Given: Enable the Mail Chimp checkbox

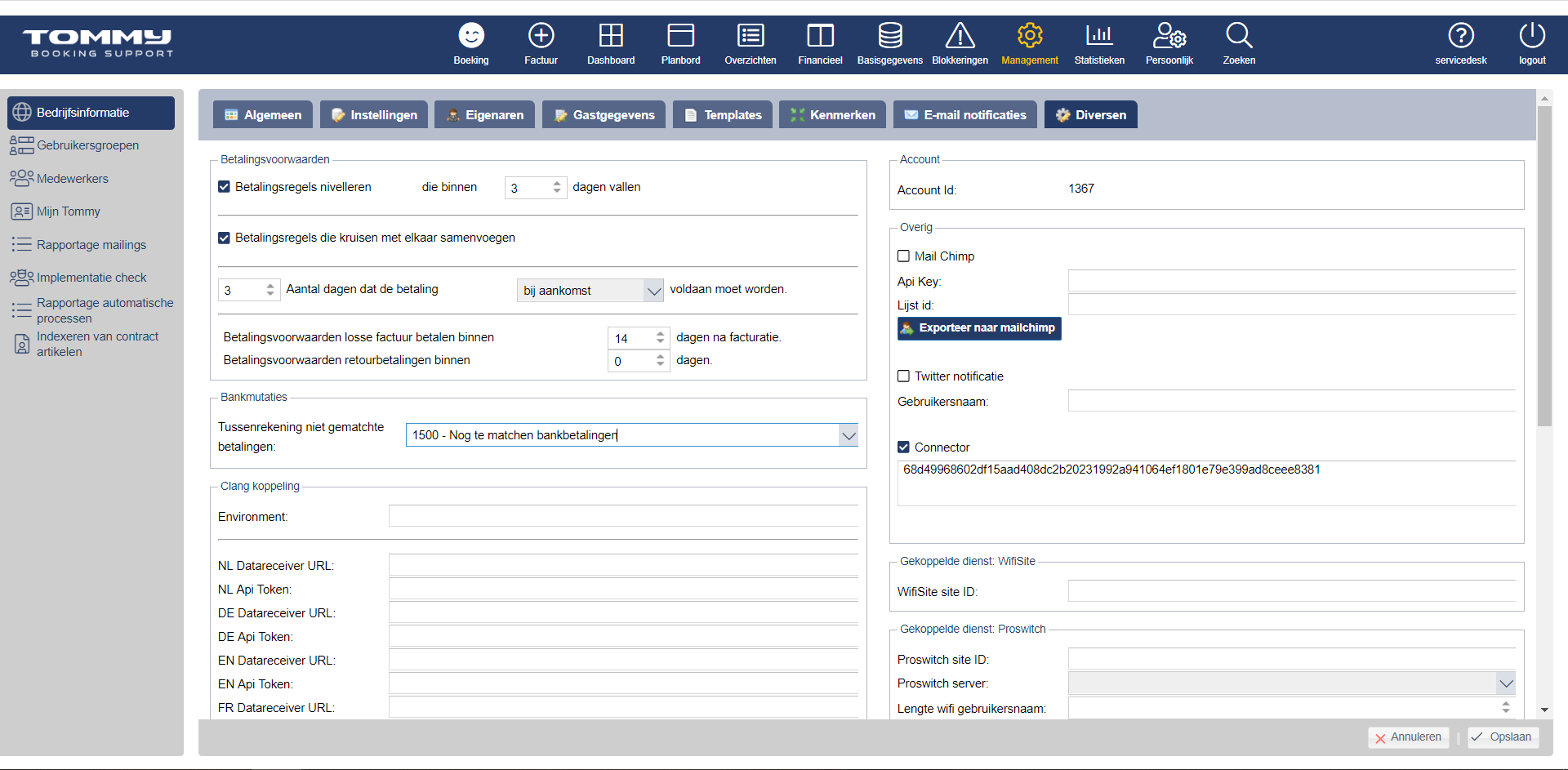Looking at the screenshot, I should click(x=903, y=256).
